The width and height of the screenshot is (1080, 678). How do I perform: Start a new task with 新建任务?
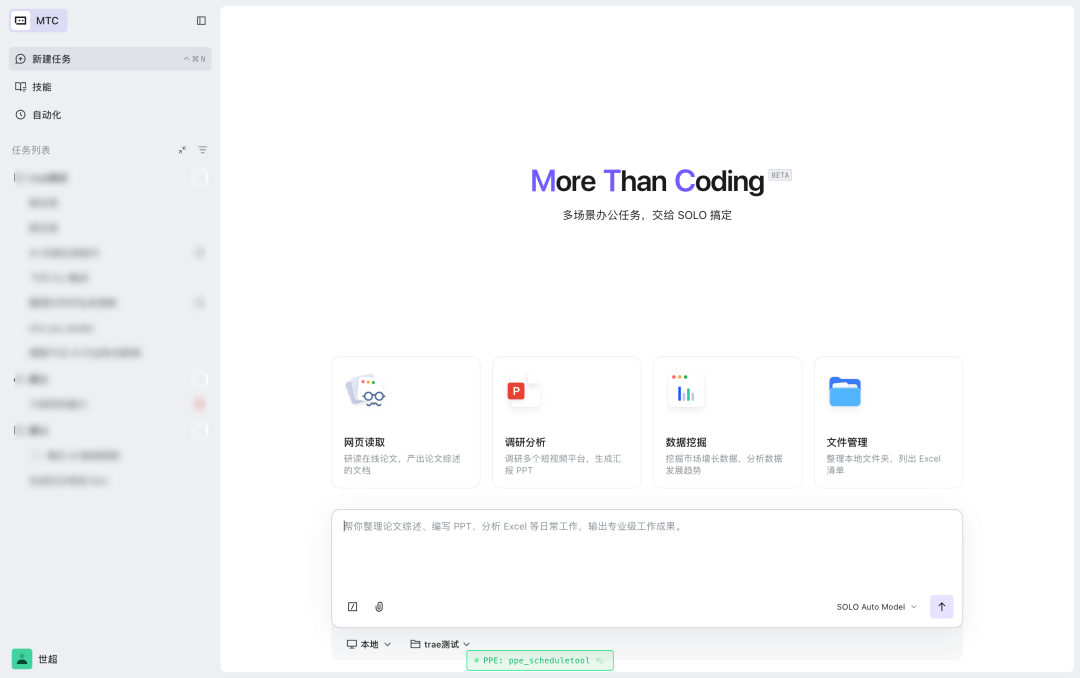(110, 59)
